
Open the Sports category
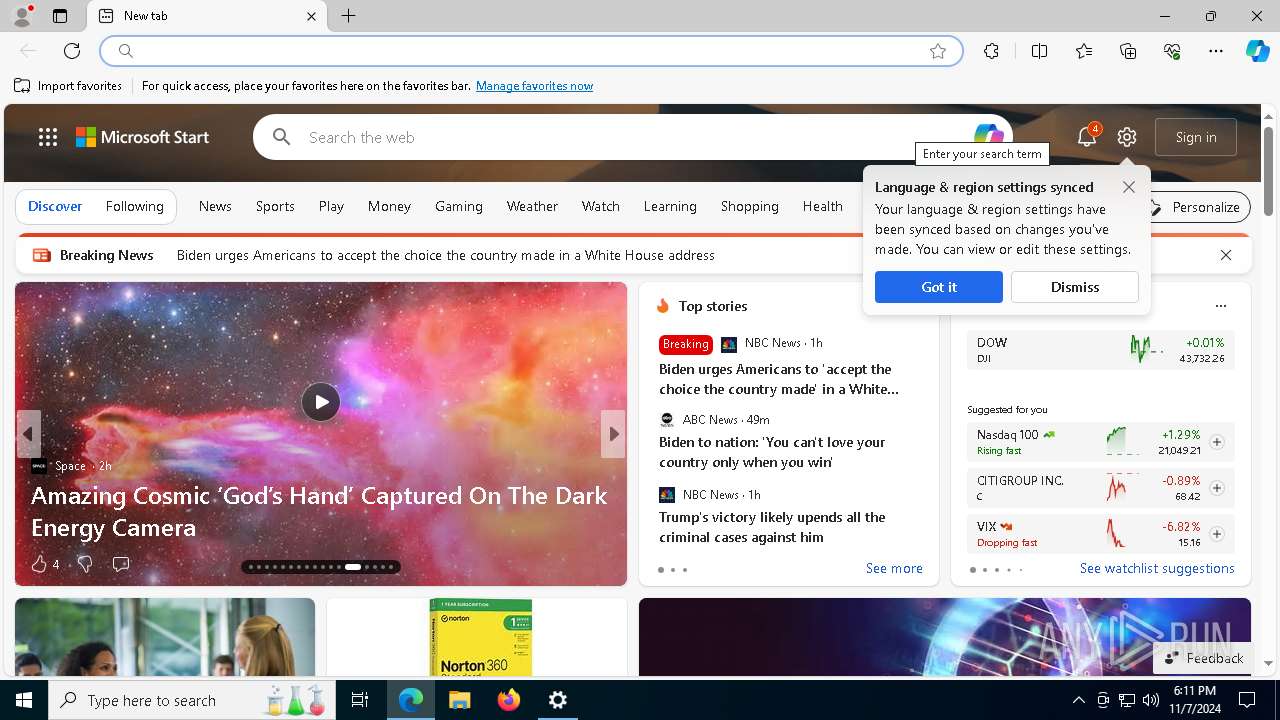pos(275,206)
